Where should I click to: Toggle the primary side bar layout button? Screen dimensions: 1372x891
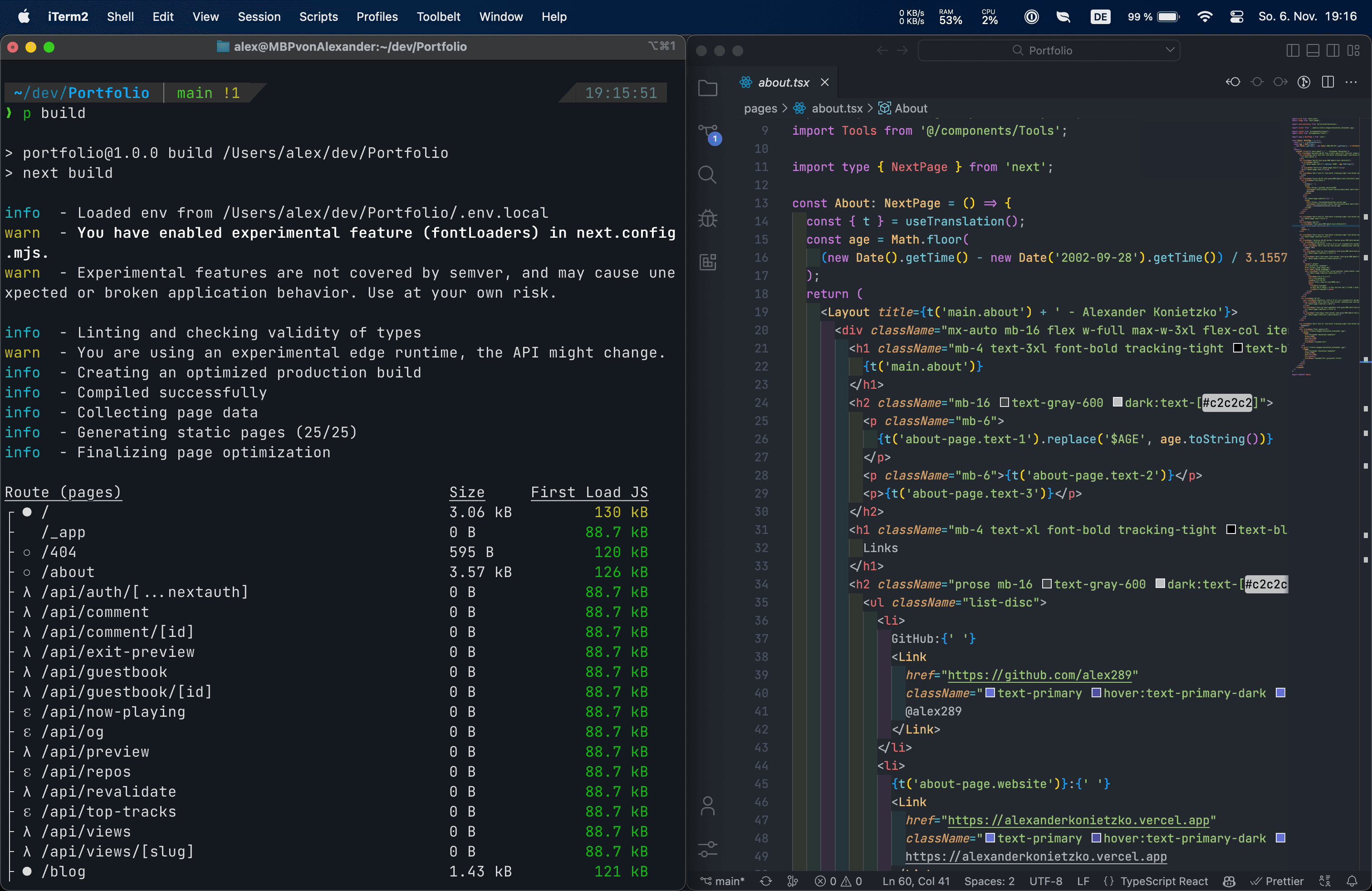pyautogui.click(x=1293, y=51)
